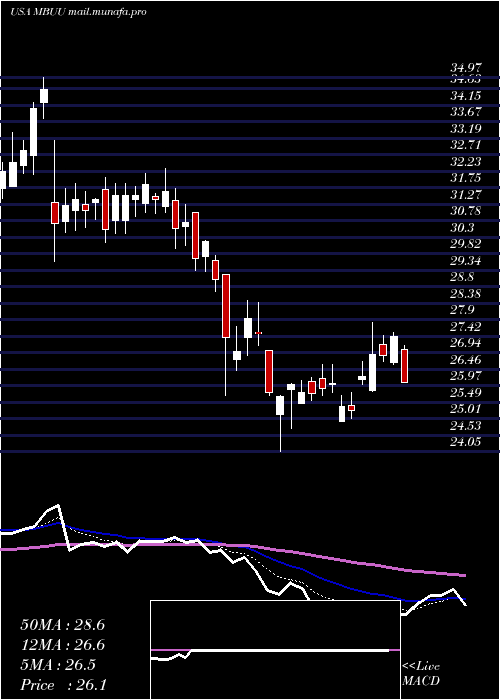500x700 pixels.
Task: Select the 28.38 price axis label
Action: click(466, 294)
